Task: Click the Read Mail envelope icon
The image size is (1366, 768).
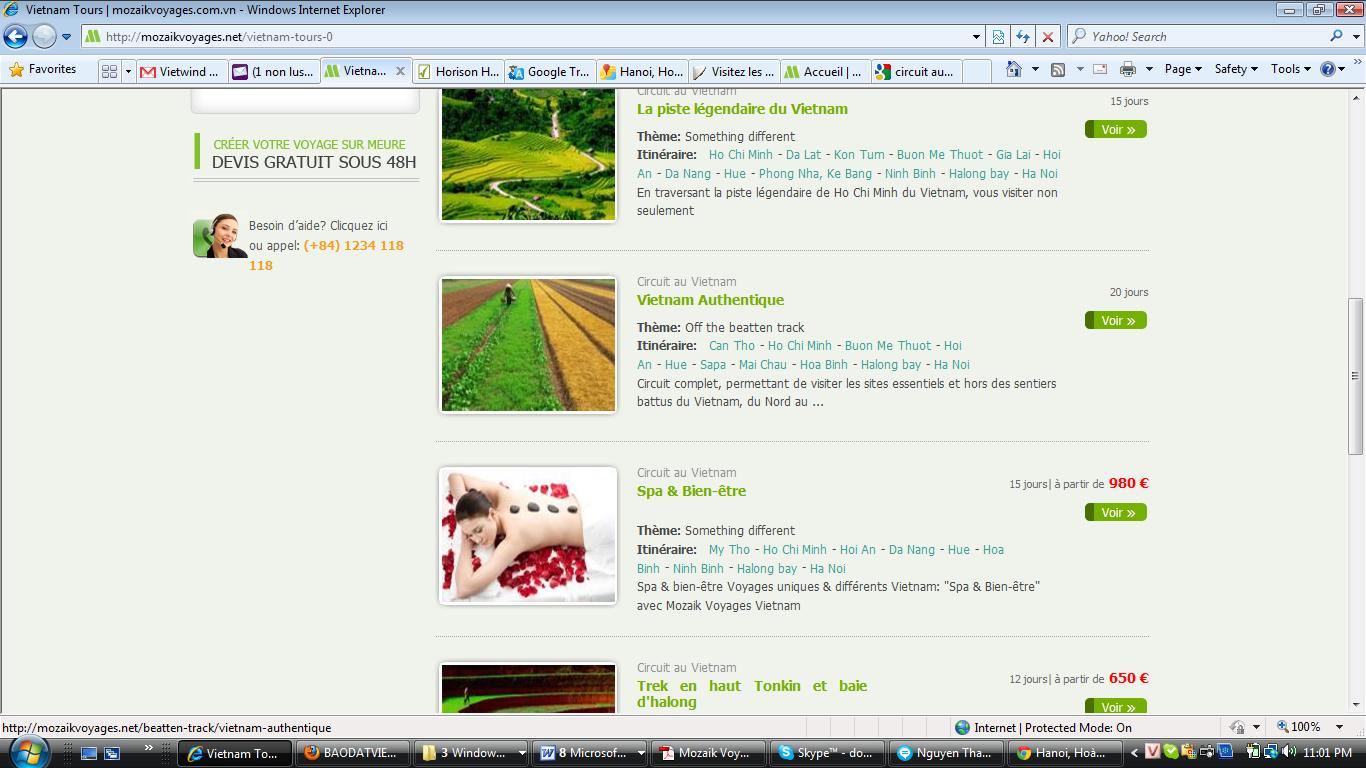Action: point(1100,69)
